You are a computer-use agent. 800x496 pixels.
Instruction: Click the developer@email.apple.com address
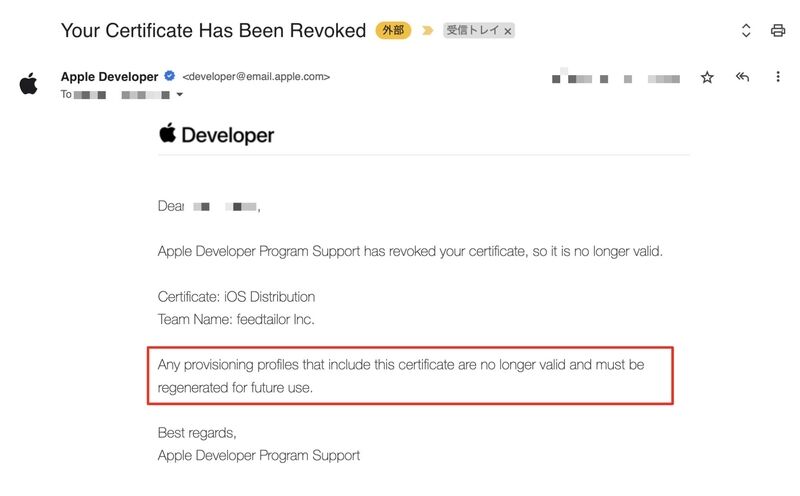point(256,77)
